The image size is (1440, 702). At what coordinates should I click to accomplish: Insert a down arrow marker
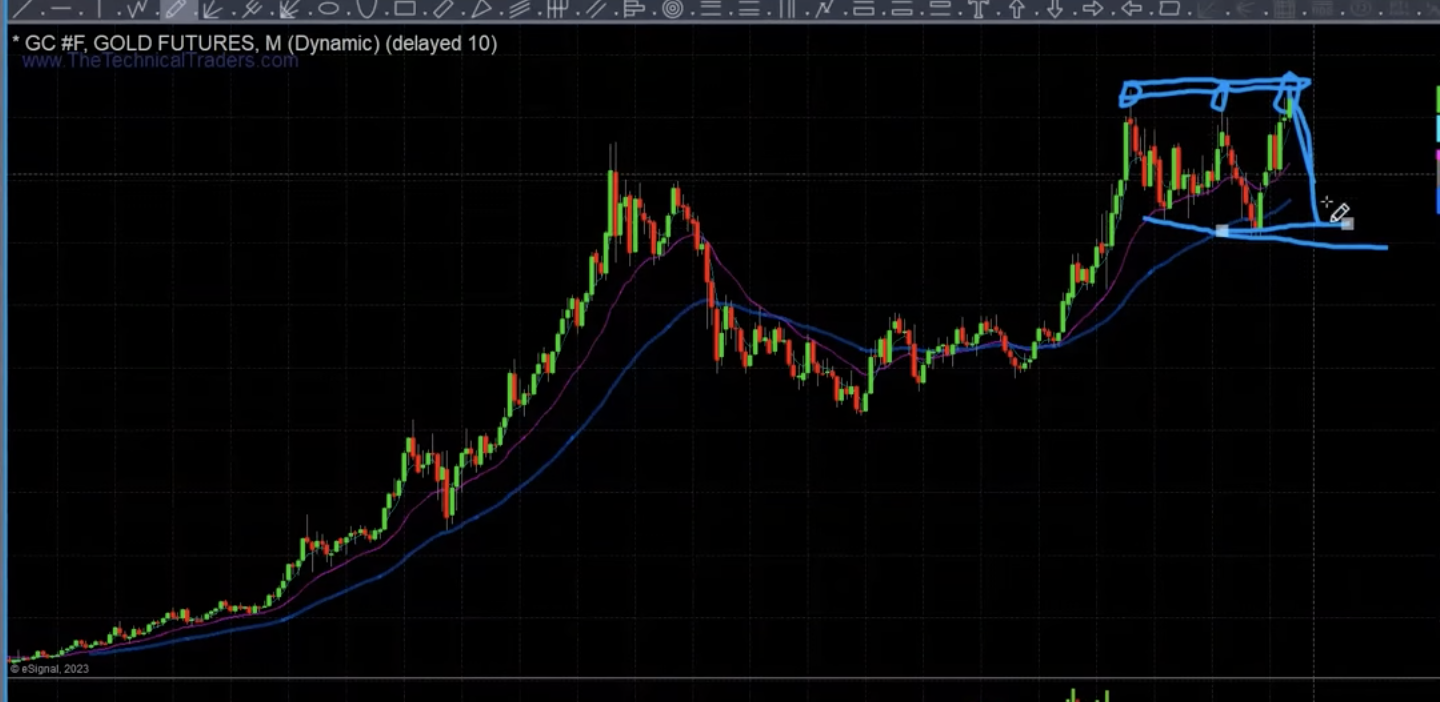tap(1055, 9)
